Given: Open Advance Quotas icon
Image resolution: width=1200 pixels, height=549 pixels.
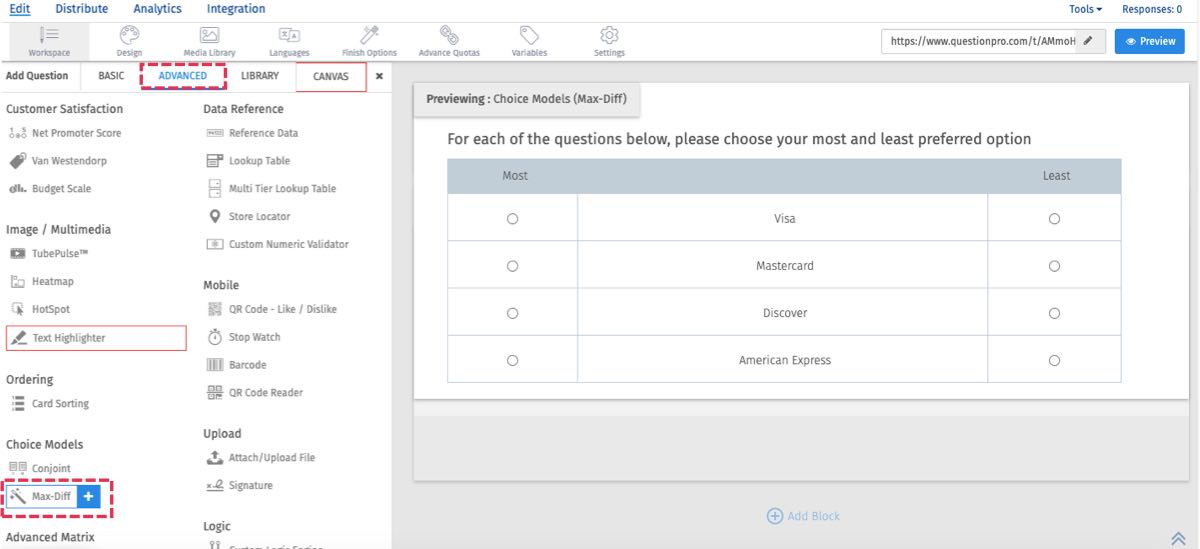Looking at the screenshot, I should click(449, 36).
